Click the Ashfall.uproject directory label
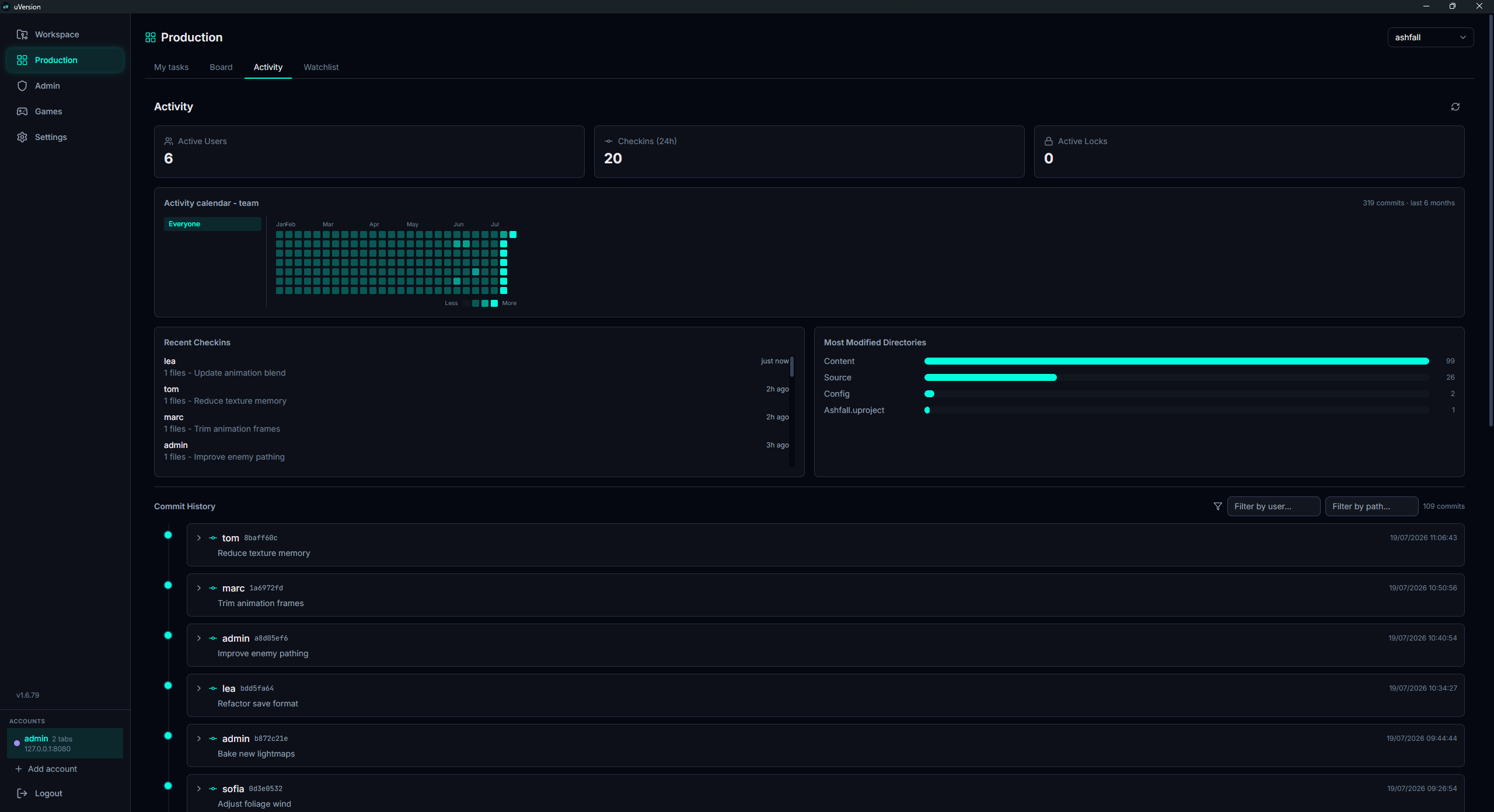 pyautogui.click(x=854, y=410)
